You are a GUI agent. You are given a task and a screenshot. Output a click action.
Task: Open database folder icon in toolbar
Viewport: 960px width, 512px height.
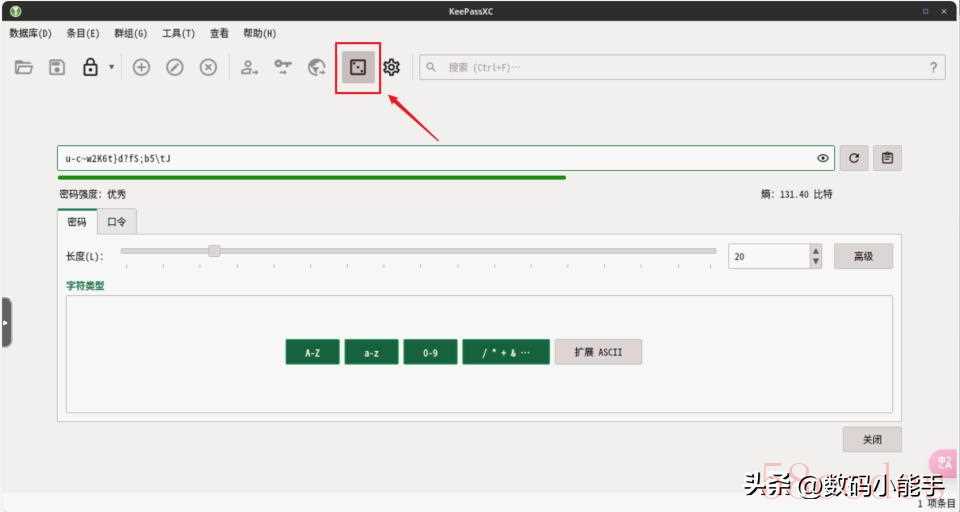[x=24, y=68]
